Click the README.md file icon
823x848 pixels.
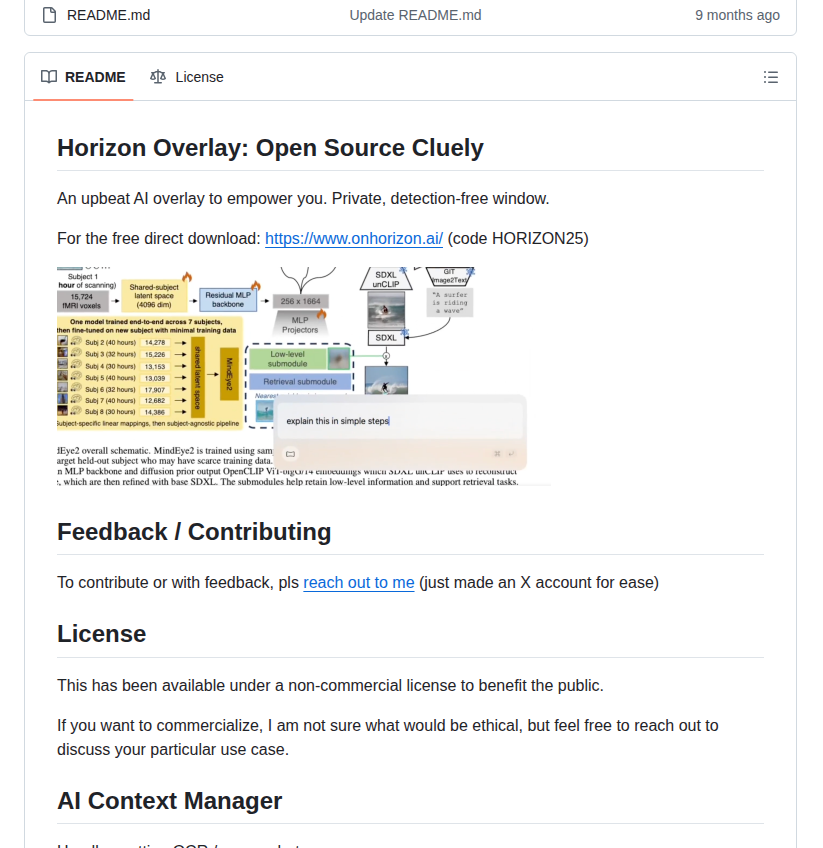coord(49,15)
